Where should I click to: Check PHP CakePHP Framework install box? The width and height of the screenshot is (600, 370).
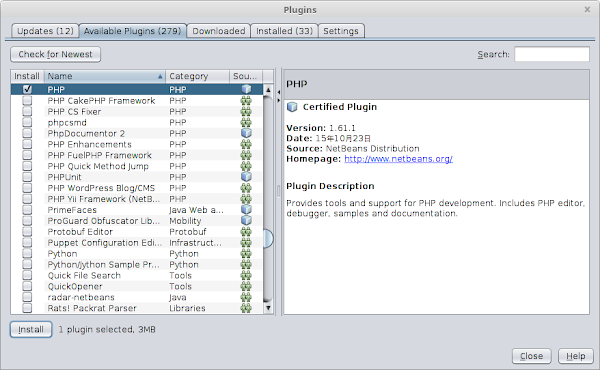27,101
